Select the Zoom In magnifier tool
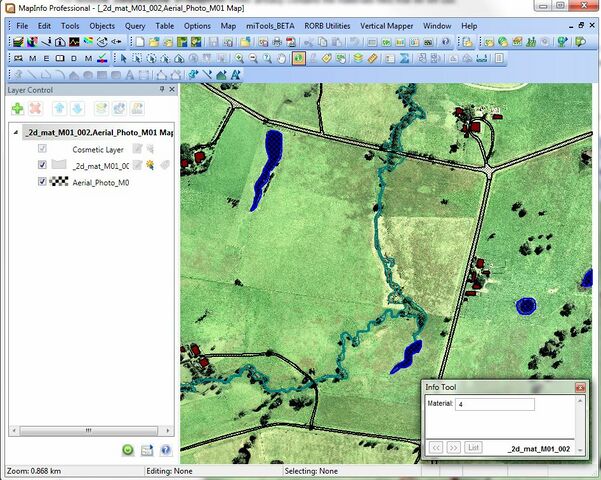 [239, 58]
